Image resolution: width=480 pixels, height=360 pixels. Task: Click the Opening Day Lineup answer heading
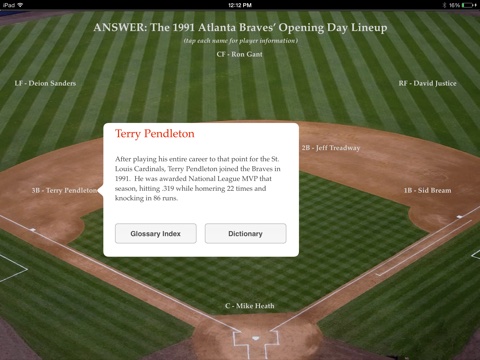240,27
